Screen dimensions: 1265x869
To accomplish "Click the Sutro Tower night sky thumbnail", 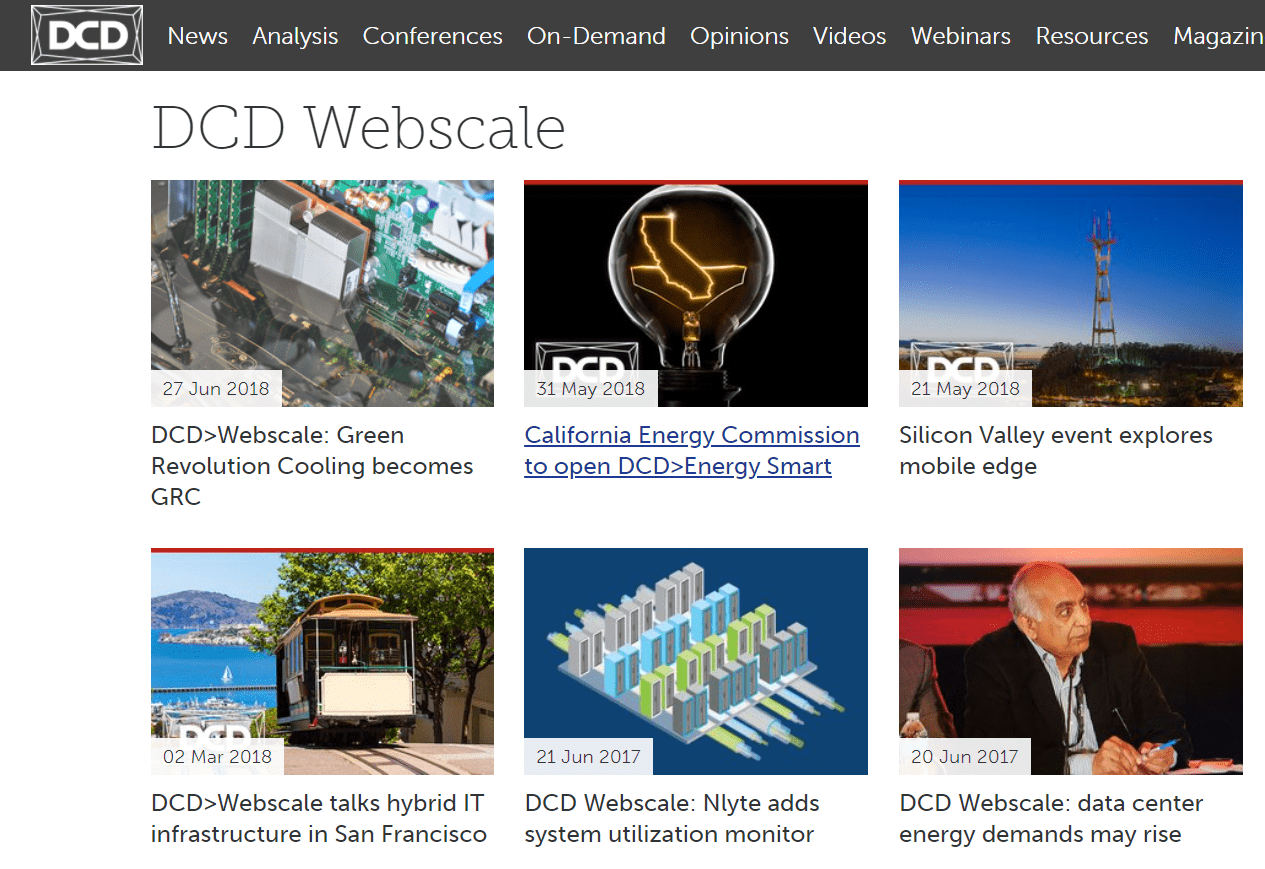I will [1071, 293].
